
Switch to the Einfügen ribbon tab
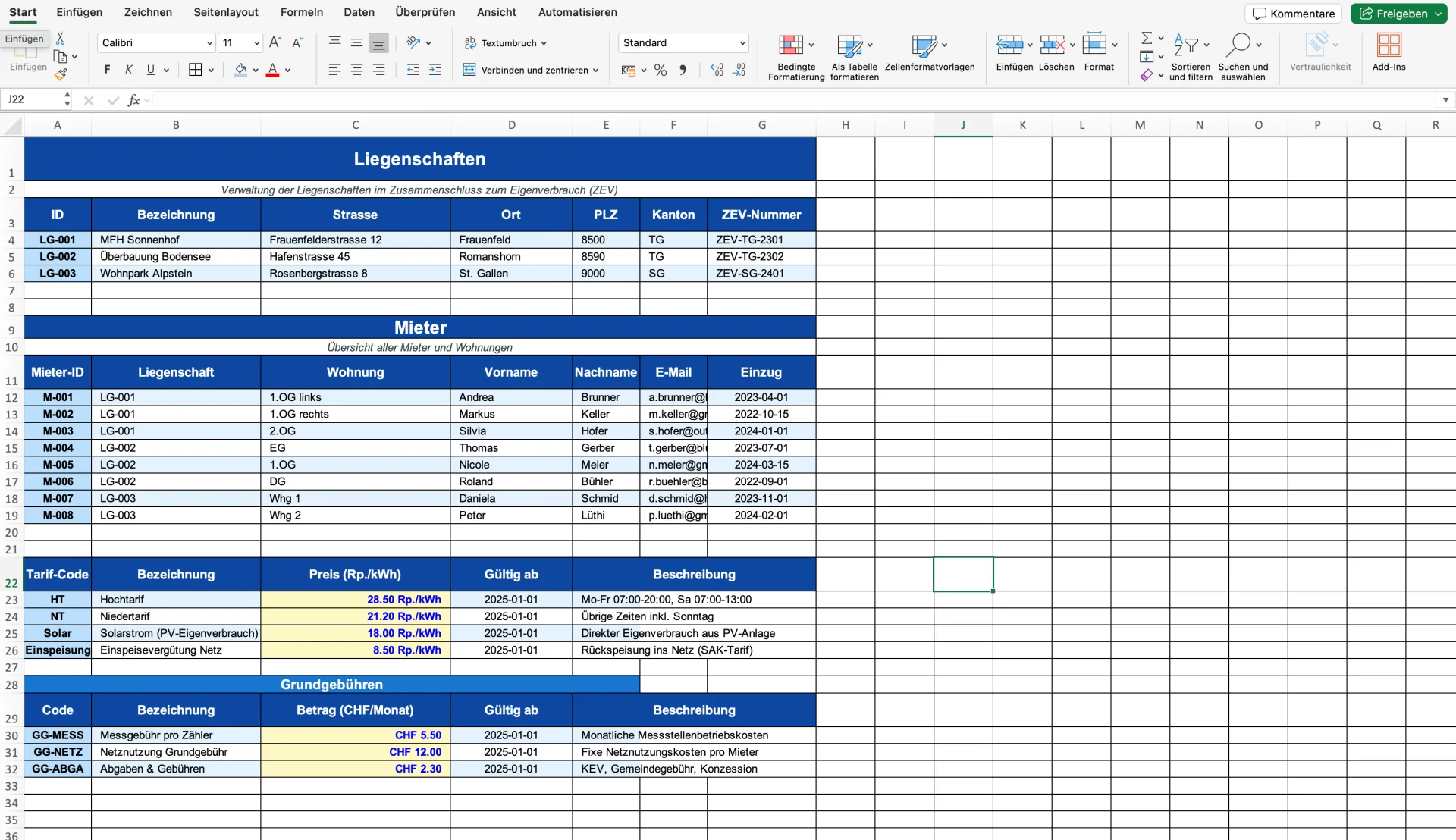79,12
